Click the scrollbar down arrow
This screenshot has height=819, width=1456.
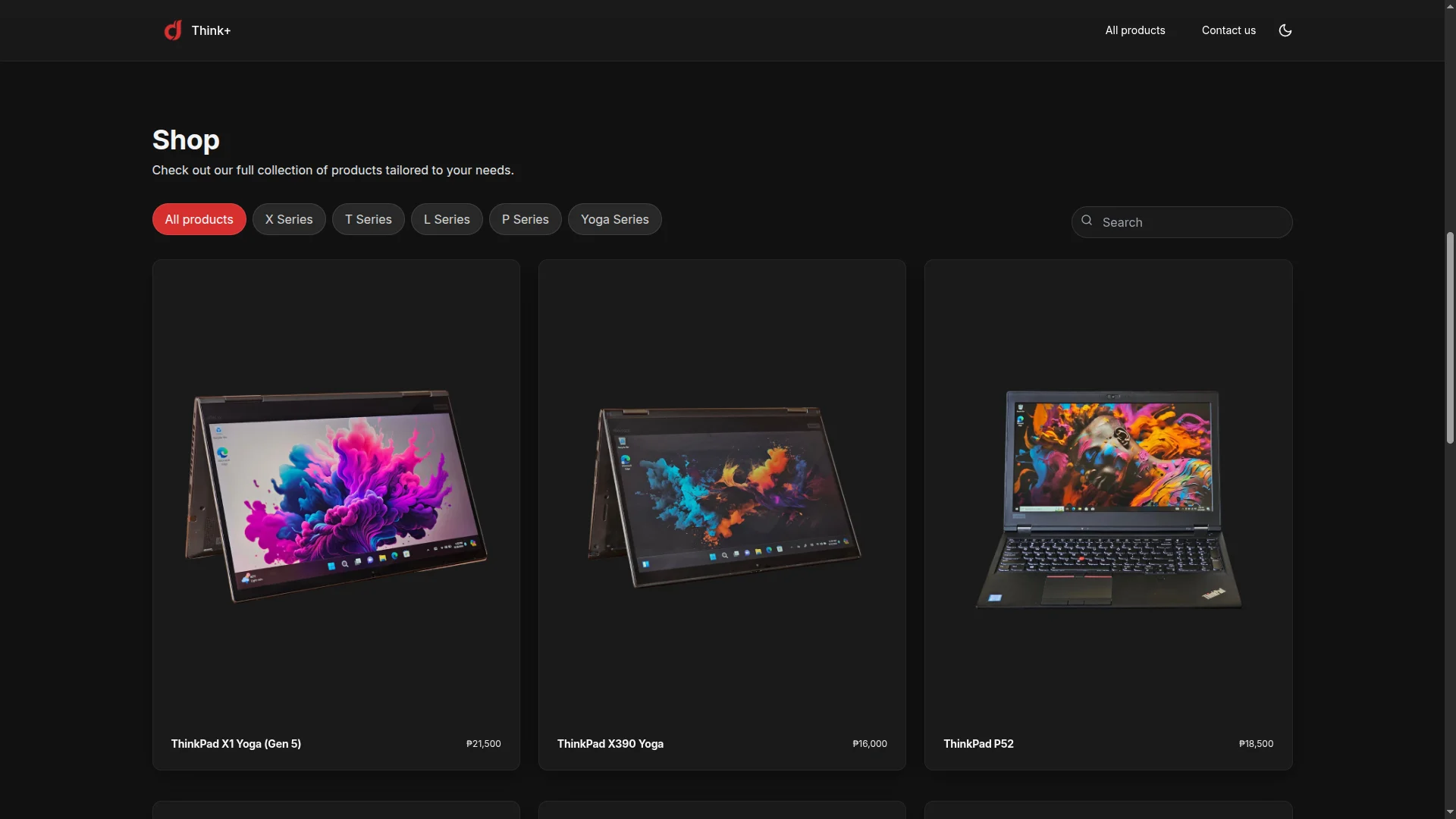(1450, 812)
